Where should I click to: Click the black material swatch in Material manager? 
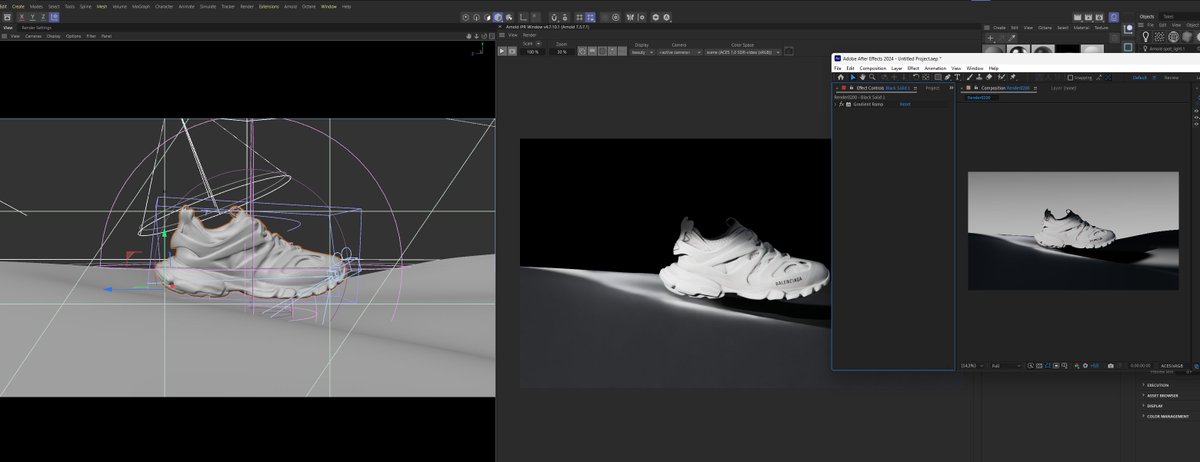point(1068,49)
